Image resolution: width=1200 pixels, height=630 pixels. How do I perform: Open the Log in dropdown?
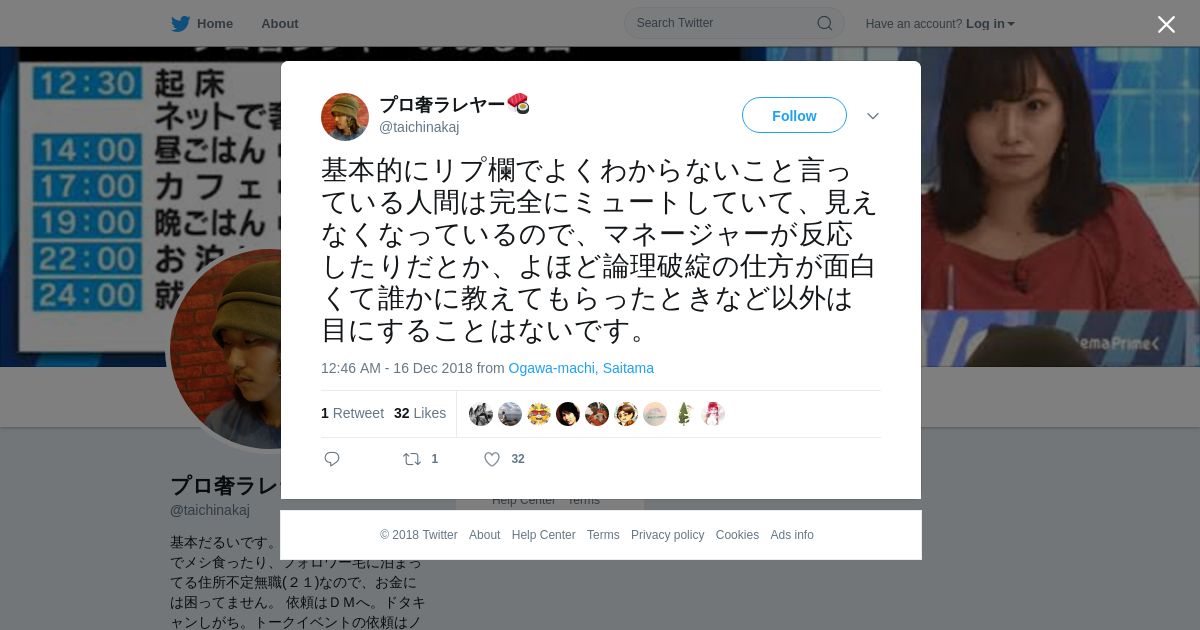[990, 23]
